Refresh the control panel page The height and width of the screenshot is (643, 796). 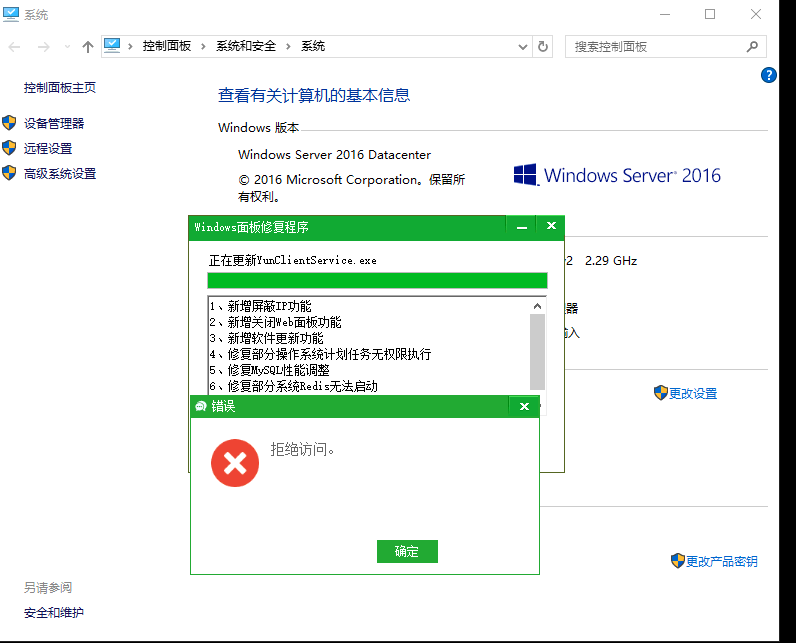tap(543, 47)
